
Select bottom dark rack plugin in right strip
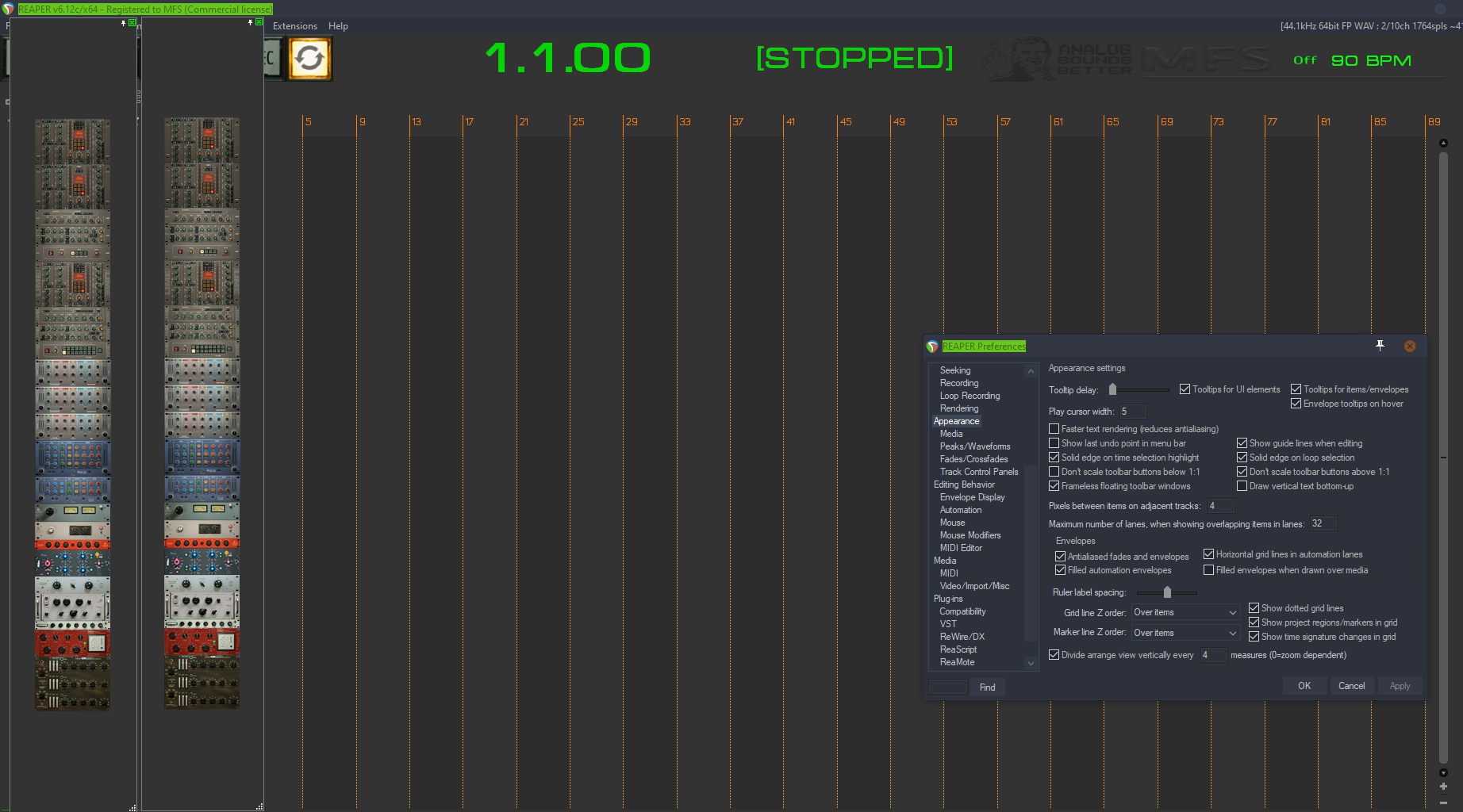pyautogui.click(x=202, y=683)
